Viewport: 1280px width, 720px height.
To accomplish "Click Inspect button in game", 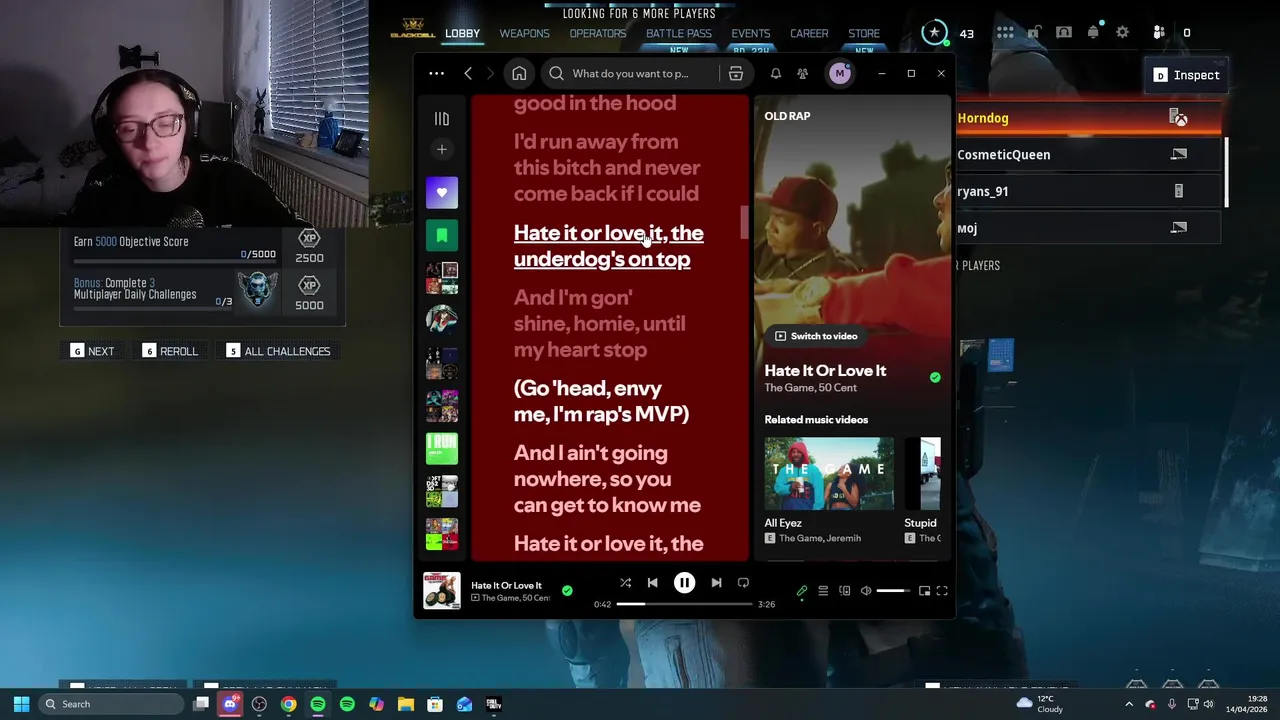I will [1186, 75].
